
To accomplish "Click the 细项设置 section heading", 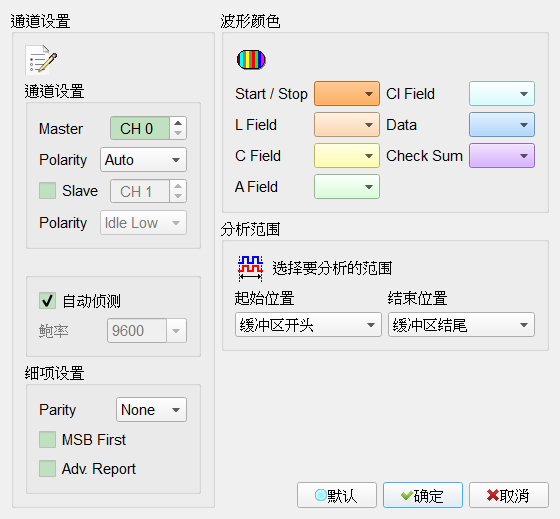I will pos(55,373).
